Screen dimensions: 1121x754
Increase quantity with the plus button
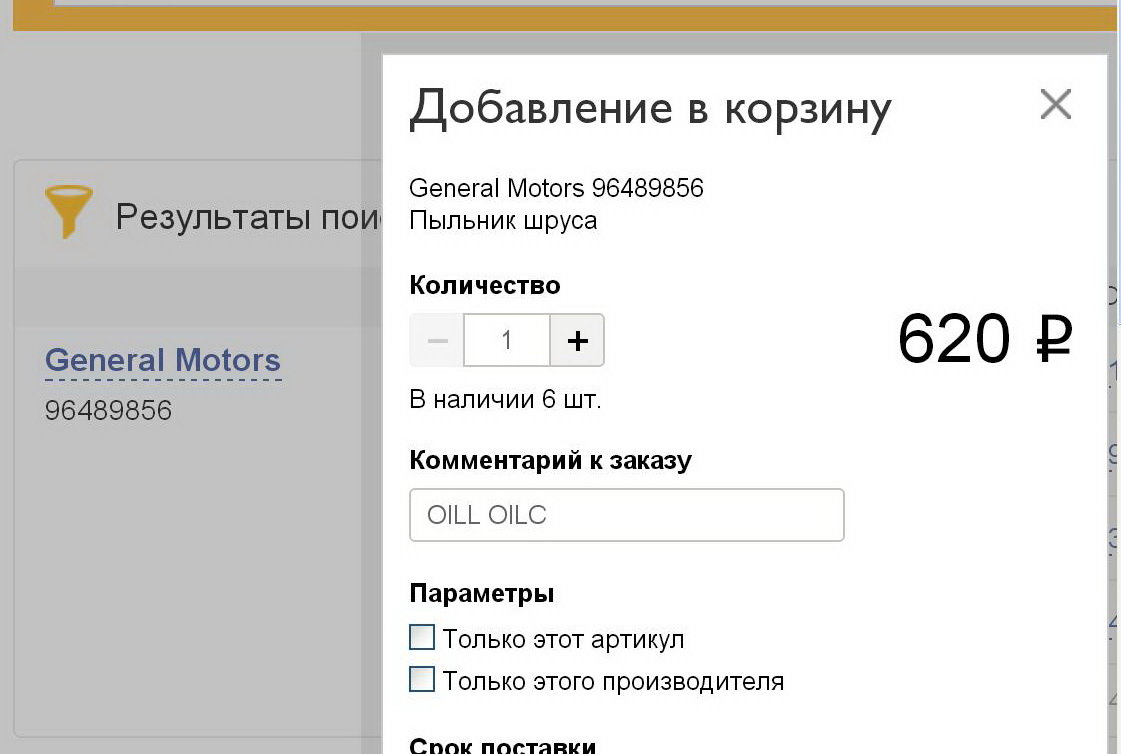[578, 340]
